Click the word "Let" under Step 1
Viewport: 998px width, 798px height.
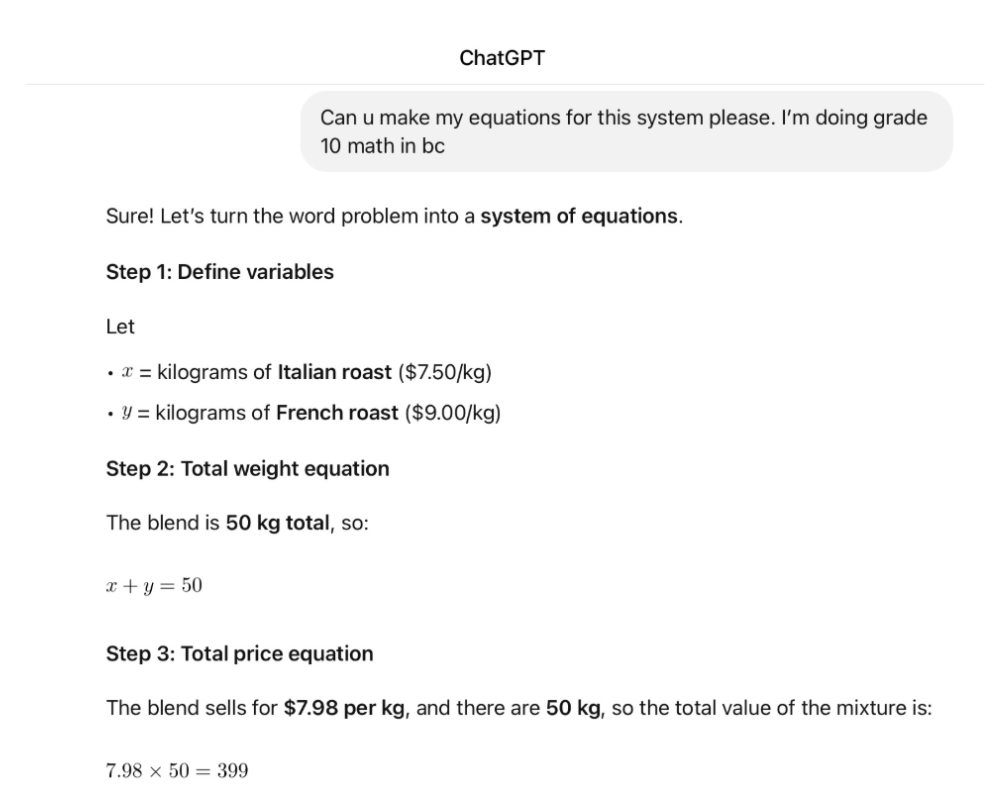click(x=120, y=326)
